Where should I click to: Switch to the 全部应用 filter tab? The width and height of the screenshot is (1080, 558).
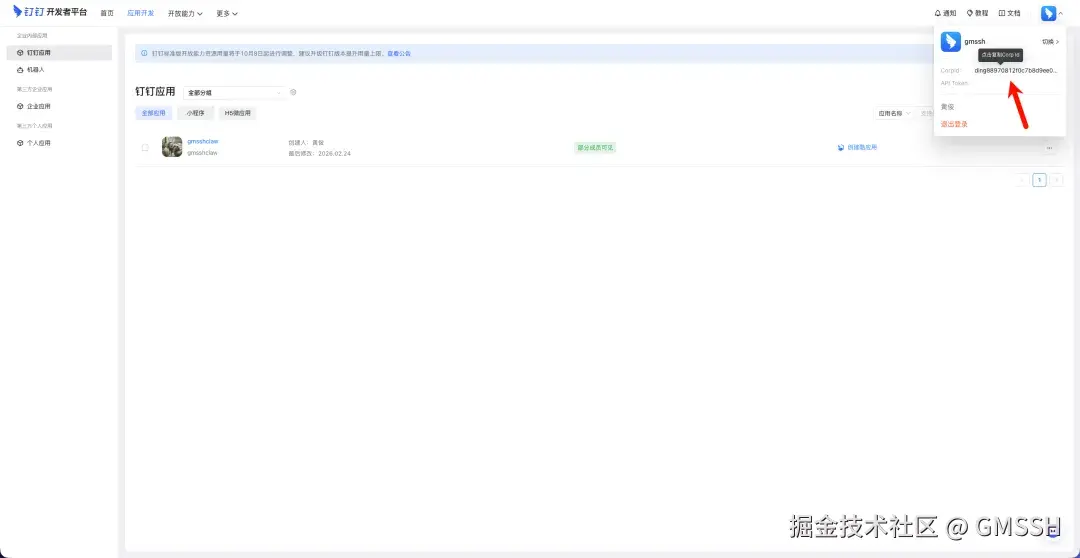tap(154, 113)
